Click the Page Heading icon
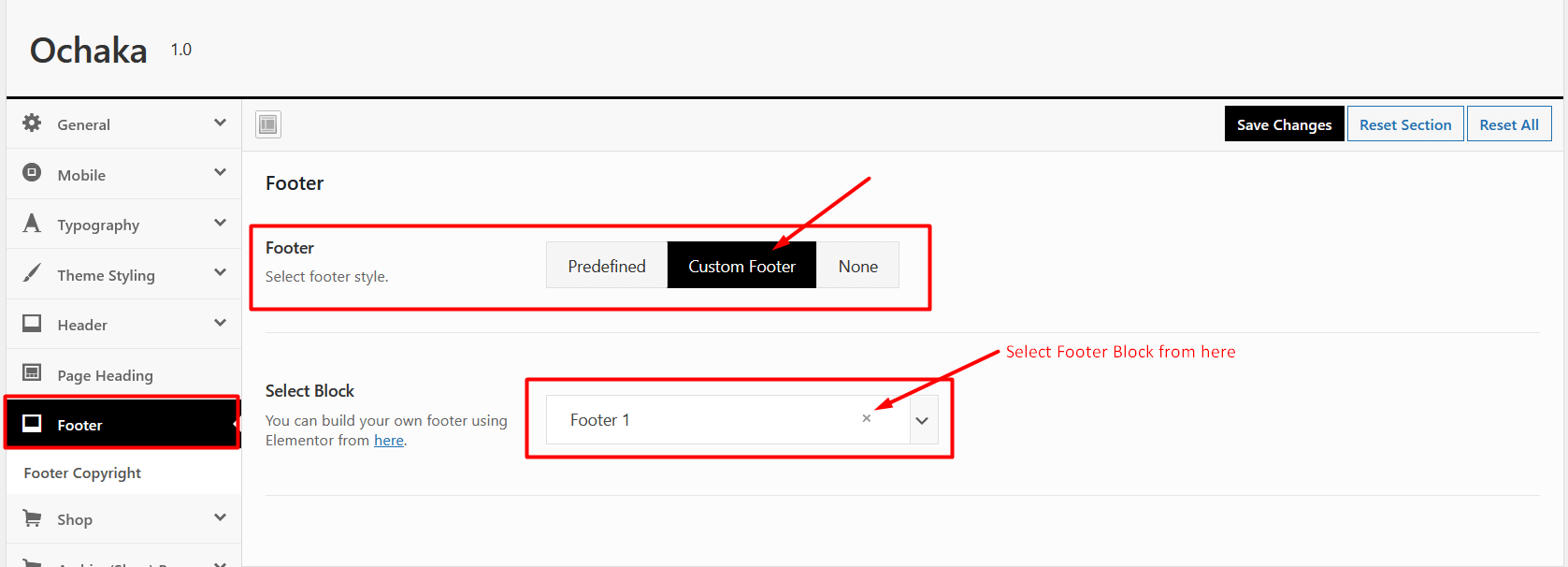The width and height of the screenshot is (1568, 567). click(x=32, y=373)
